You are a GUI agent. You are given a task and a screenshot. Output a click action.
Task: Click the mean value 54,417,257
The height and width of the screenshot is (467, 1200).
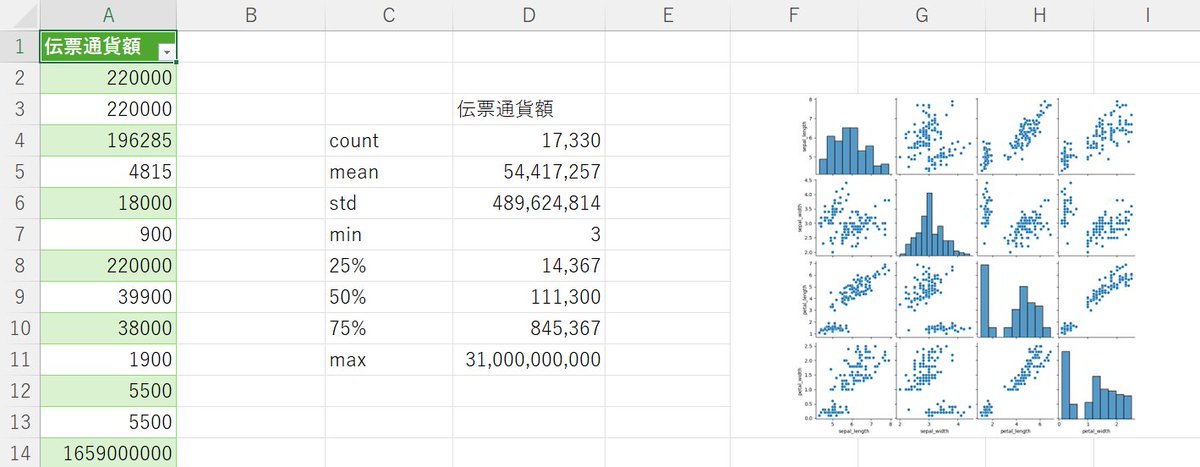click(x=528, y=172)
